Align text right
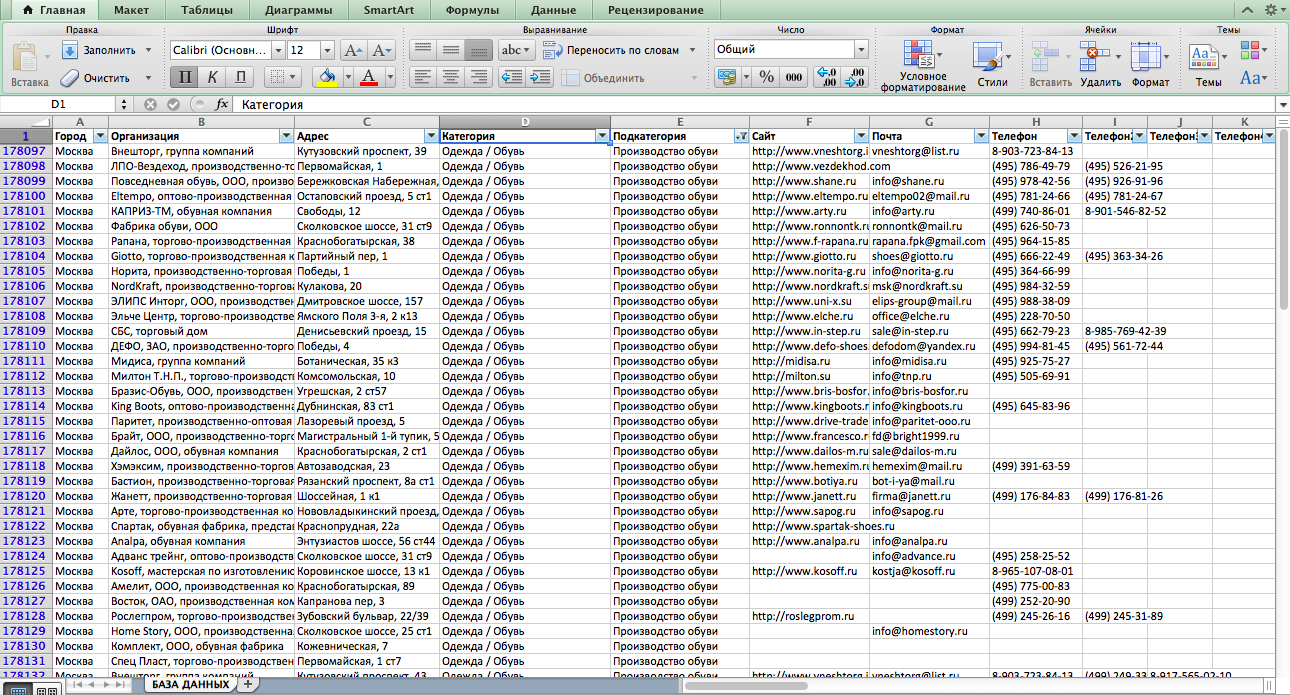Viewport: 1290px width, 695px height. (479, 77)
